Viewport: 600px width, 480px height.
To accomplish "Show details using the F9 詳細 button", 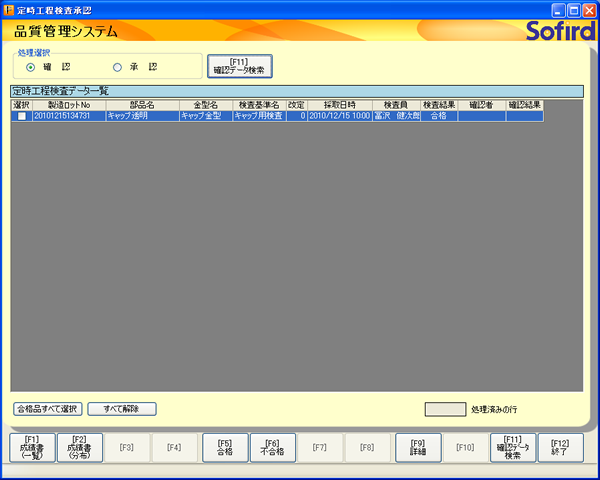I will (x=418, y=446).
